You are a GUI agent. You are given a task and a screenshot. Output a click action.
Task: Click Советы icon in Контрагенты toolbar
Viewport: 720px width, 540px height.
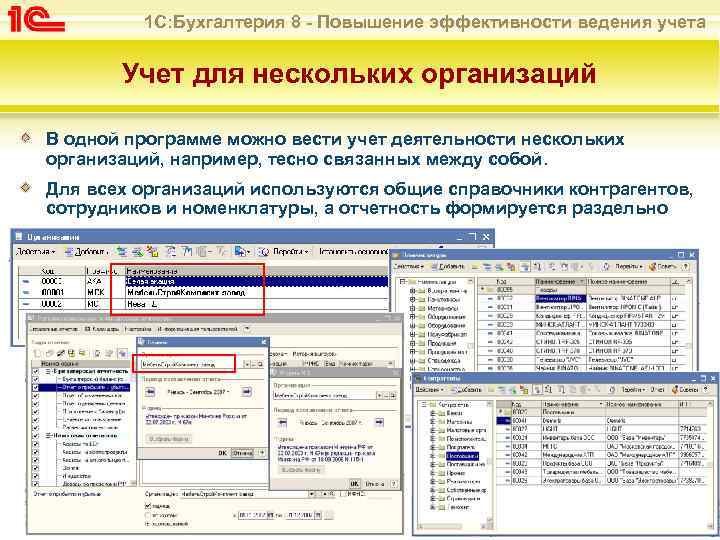coord(686,389)
